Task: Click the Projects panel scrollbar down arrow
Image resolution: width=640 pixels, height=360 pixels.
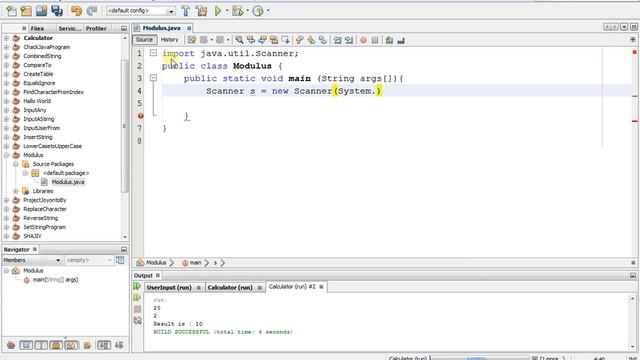Action: click(125, 237)
